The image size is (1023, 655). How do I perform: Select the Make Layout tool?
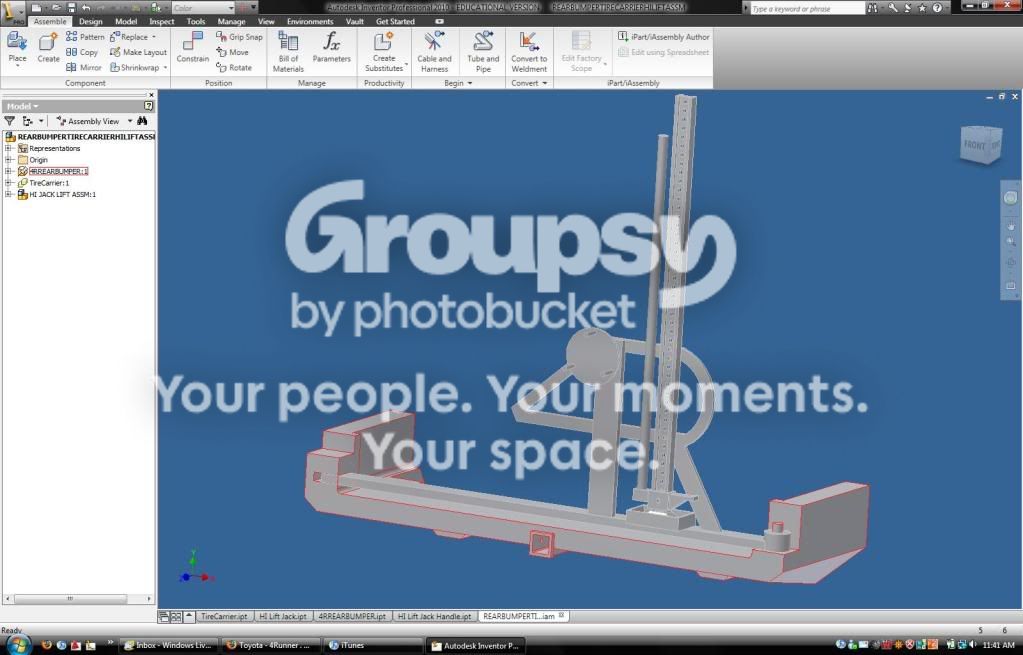pos(138,52)
